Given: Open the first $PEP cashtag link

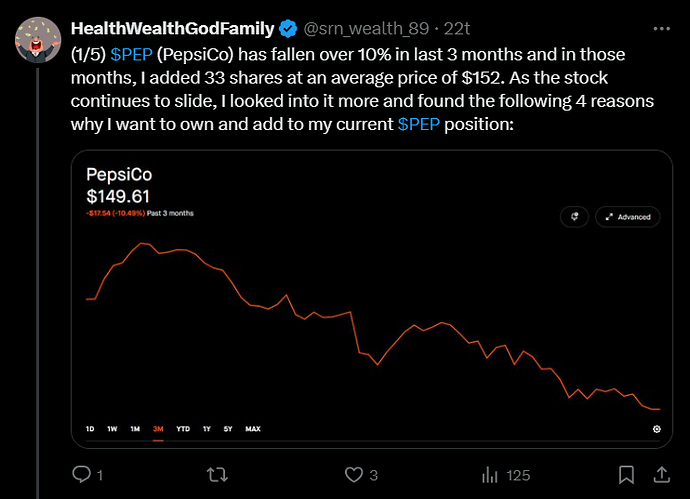Looking at the screenshot, I should coord(131,55).
